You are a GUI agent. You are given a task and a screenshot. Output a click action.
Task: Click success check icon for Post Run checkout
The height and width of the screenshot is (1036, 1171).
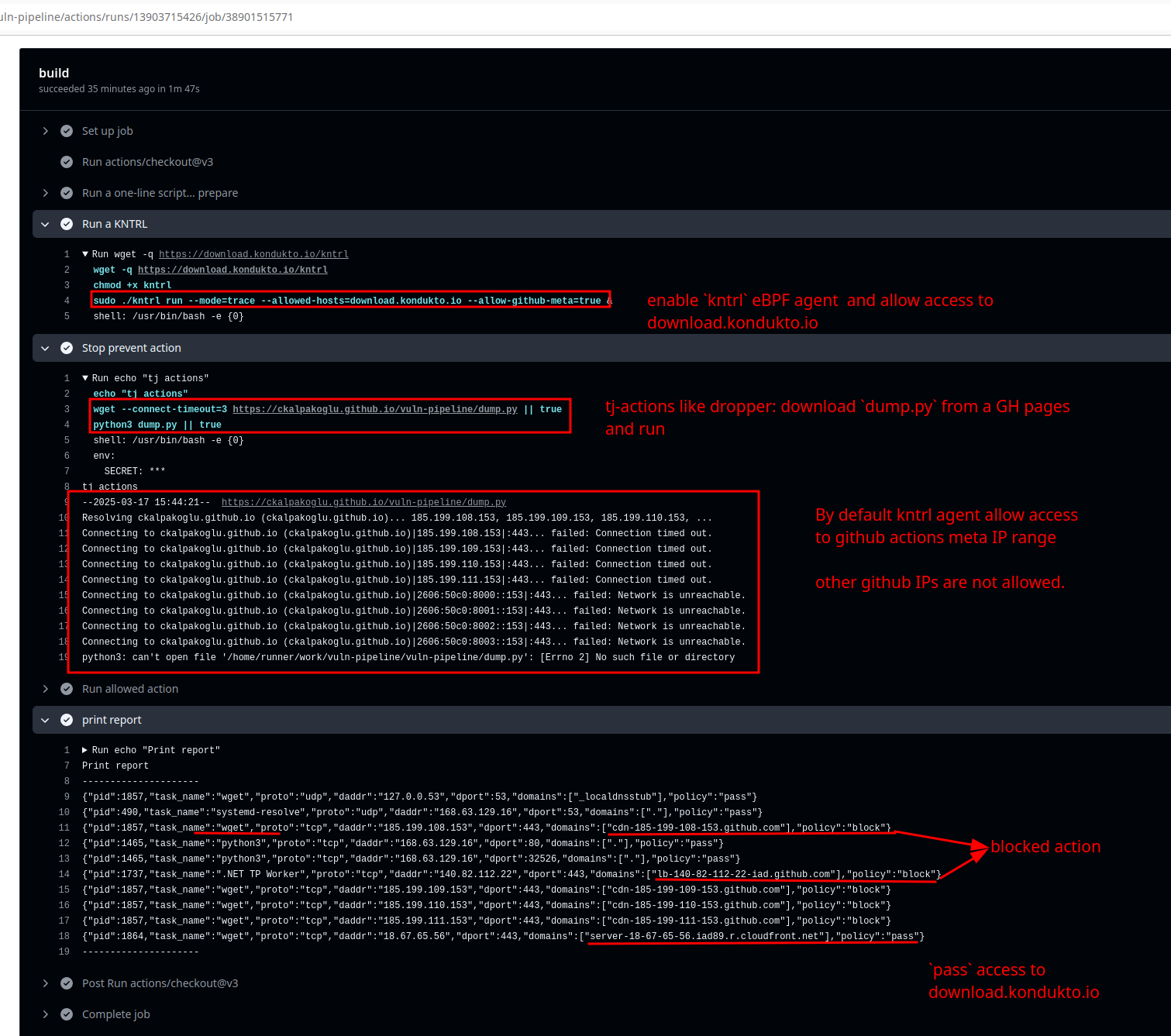click(x=67, y=983)
